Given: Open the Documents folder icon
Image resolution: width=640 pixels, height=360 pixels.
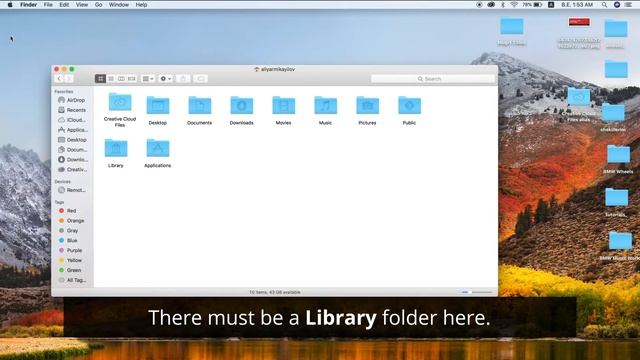Looking at the screenshot, I should [x=200, y=106].
